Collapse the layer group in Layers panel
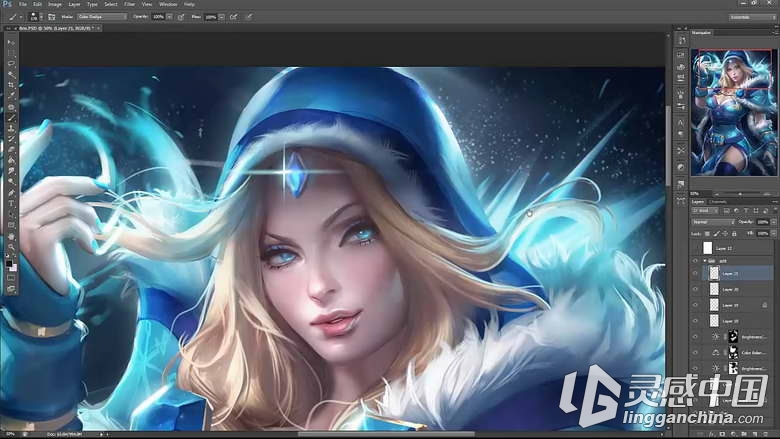 [704, 261]
